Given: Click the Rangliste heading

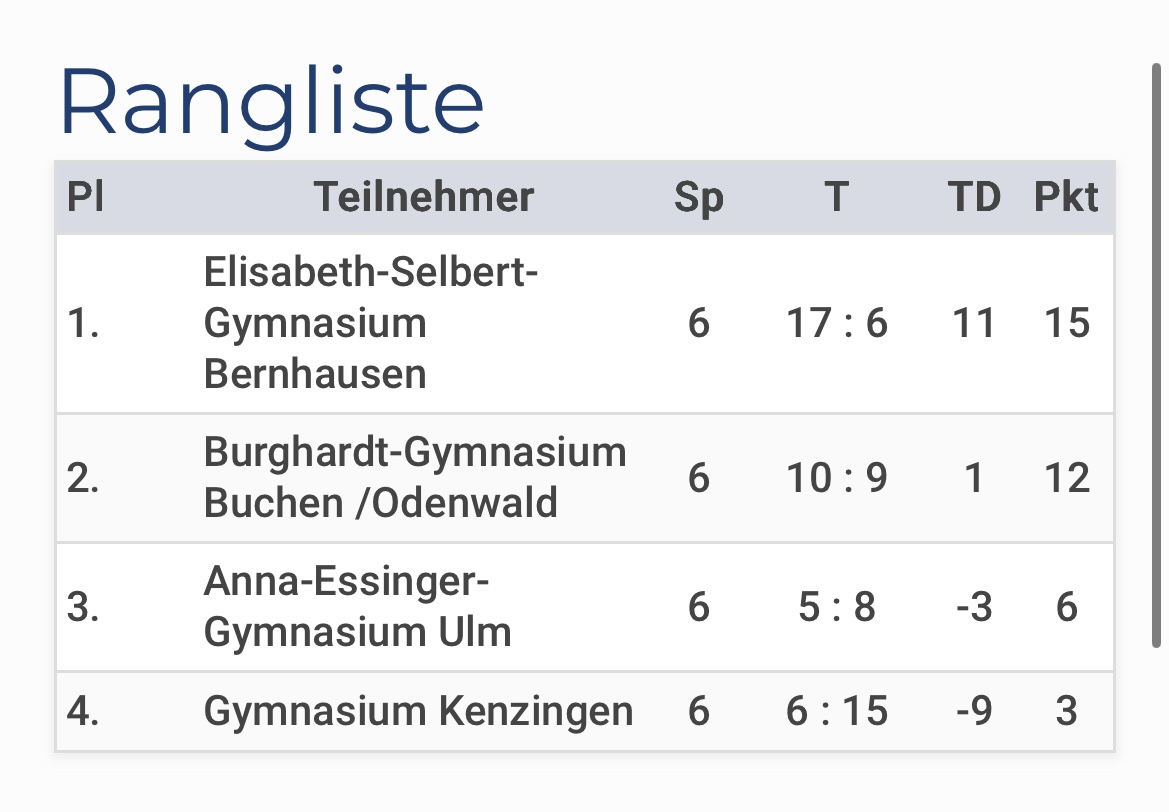Looking at the screenshot, I should [x=272, y=104].
